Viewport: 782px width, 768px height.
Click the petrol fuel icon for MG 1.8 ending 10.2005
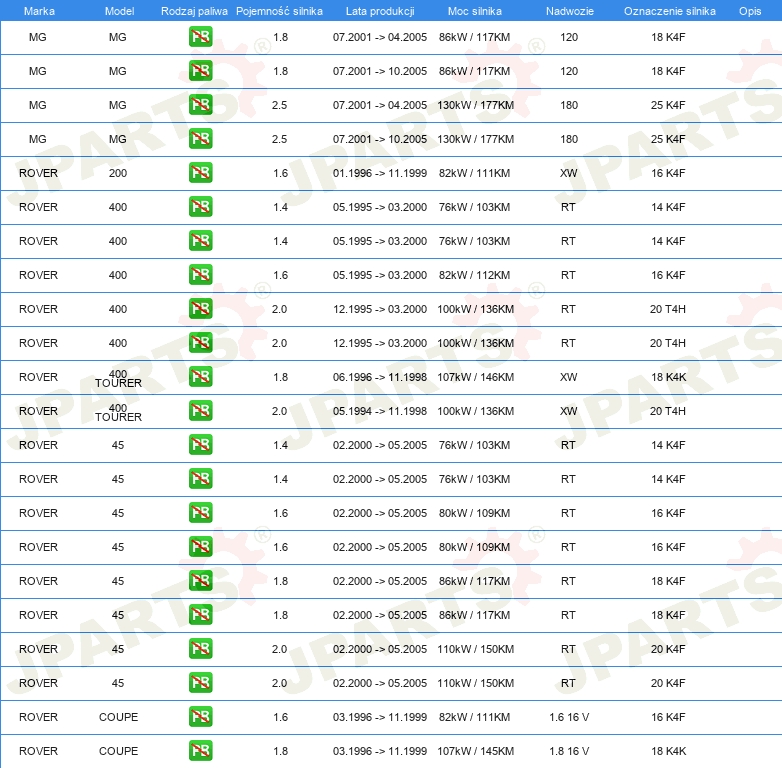[x=200, y=71]
